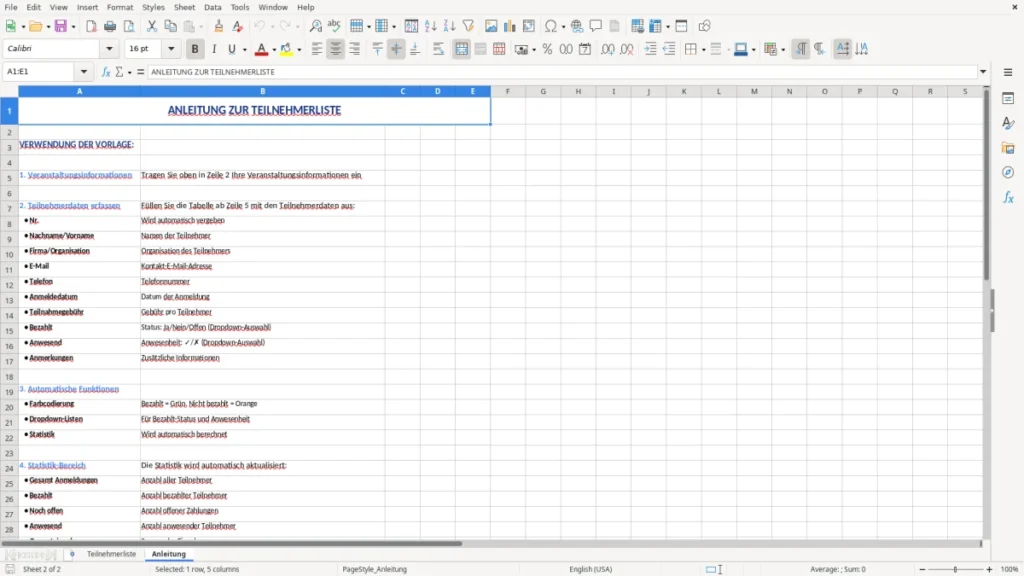The width and height of the screenshot is (1024, 576).
Task: Click the Print icon
Action: coord(110,26)
